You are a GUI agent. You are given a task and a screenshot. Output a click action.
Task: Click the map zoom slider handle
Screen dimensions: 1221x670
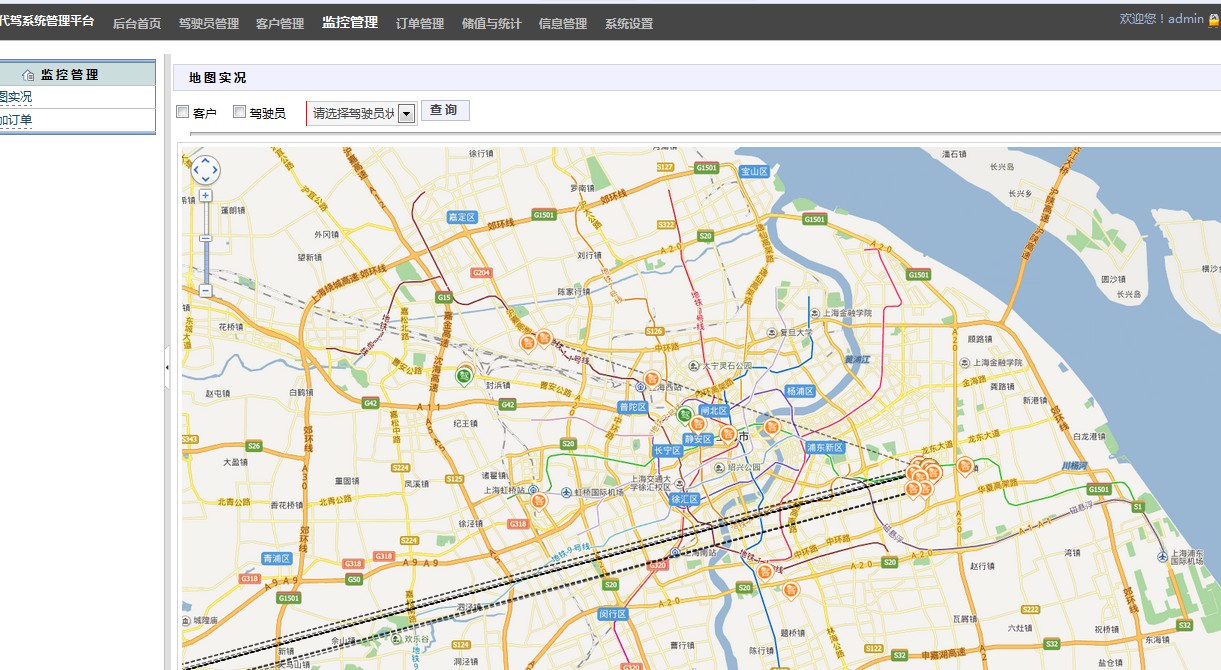click(x=205, y=239)
